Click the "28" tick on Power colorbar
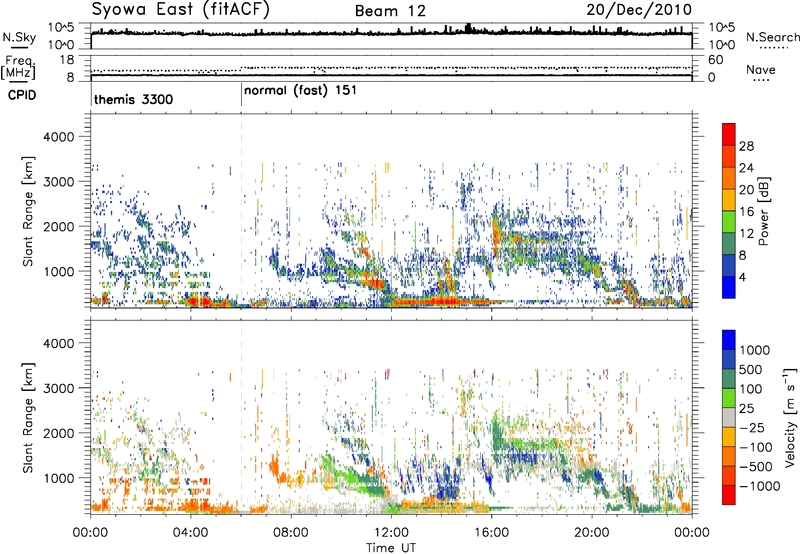 [746, 146]
